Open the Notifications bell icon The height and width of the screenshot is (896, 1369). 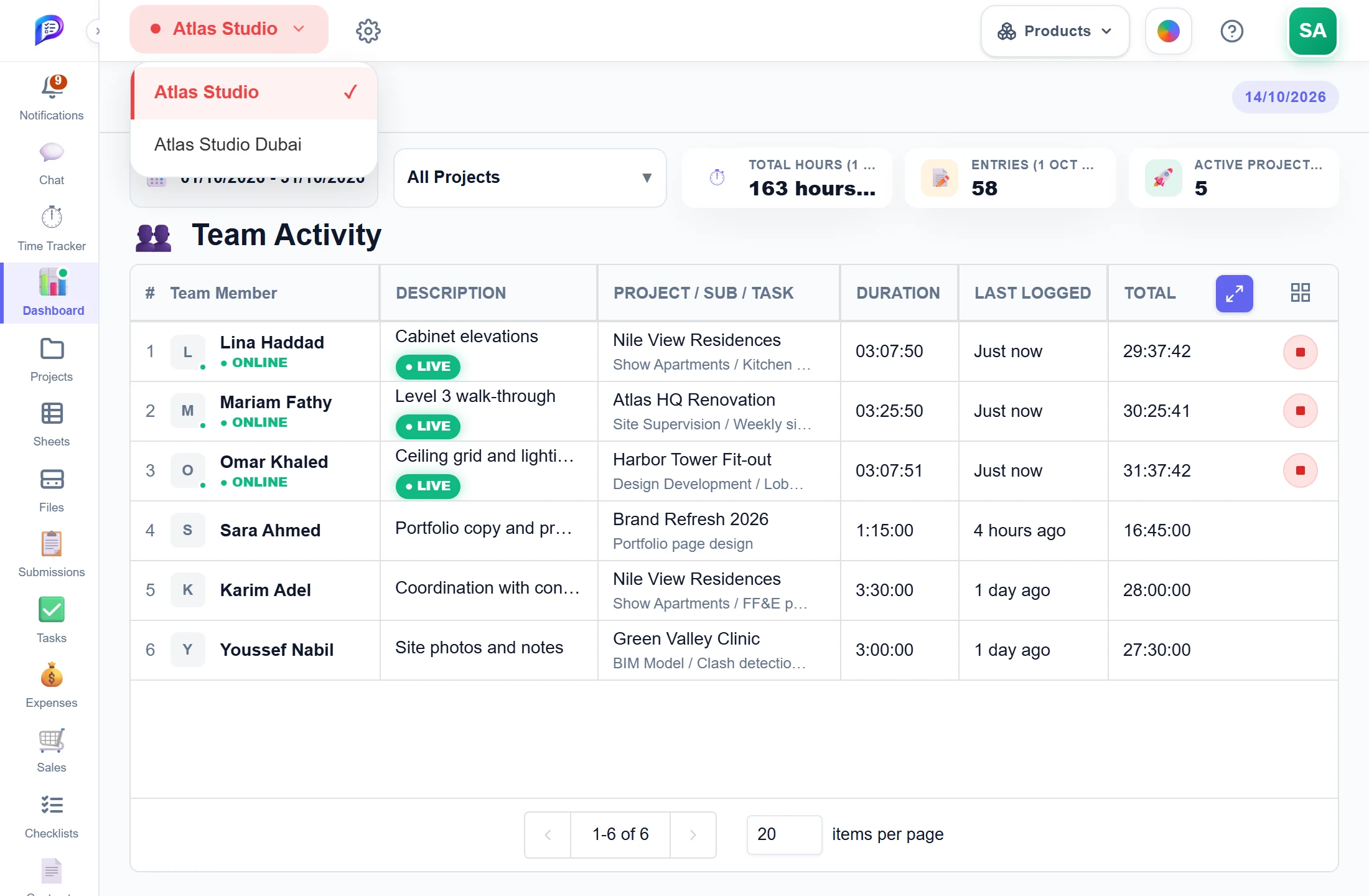point(52,87)
